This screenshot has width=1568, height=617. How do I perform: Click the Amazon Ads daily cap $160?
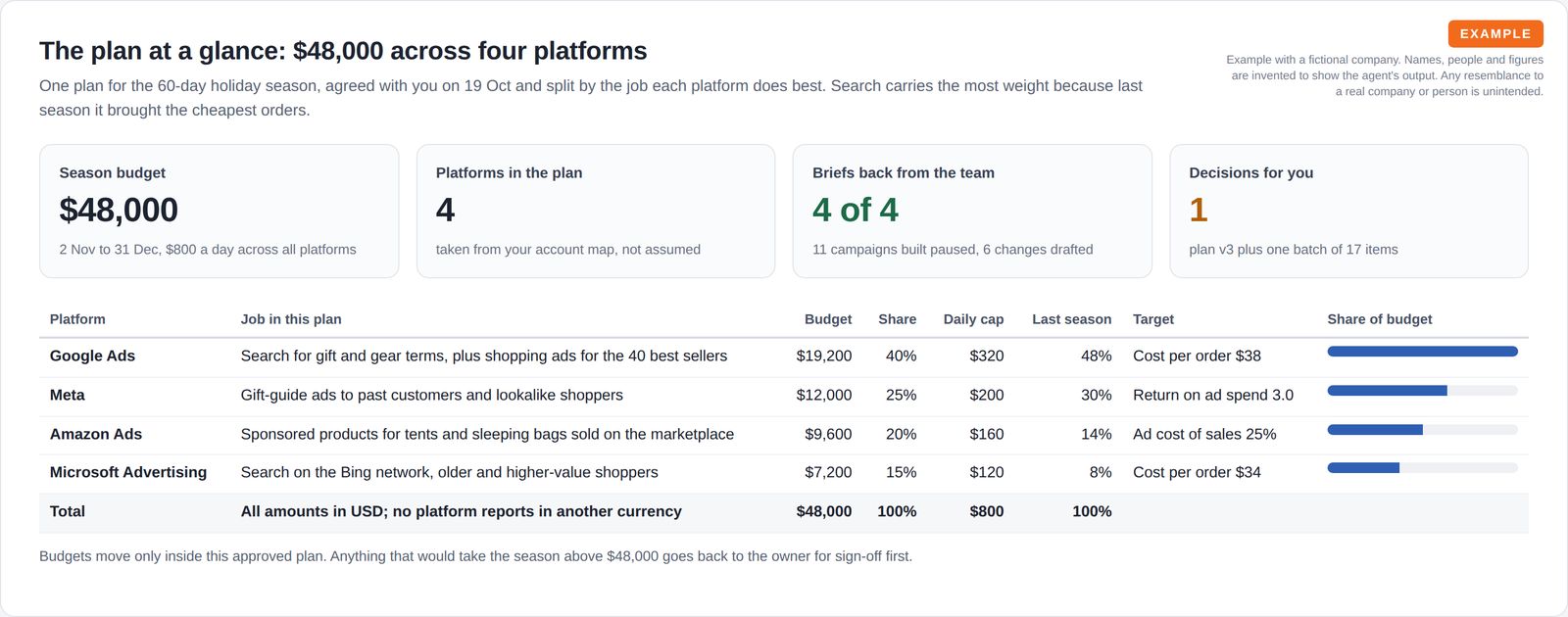987,434
